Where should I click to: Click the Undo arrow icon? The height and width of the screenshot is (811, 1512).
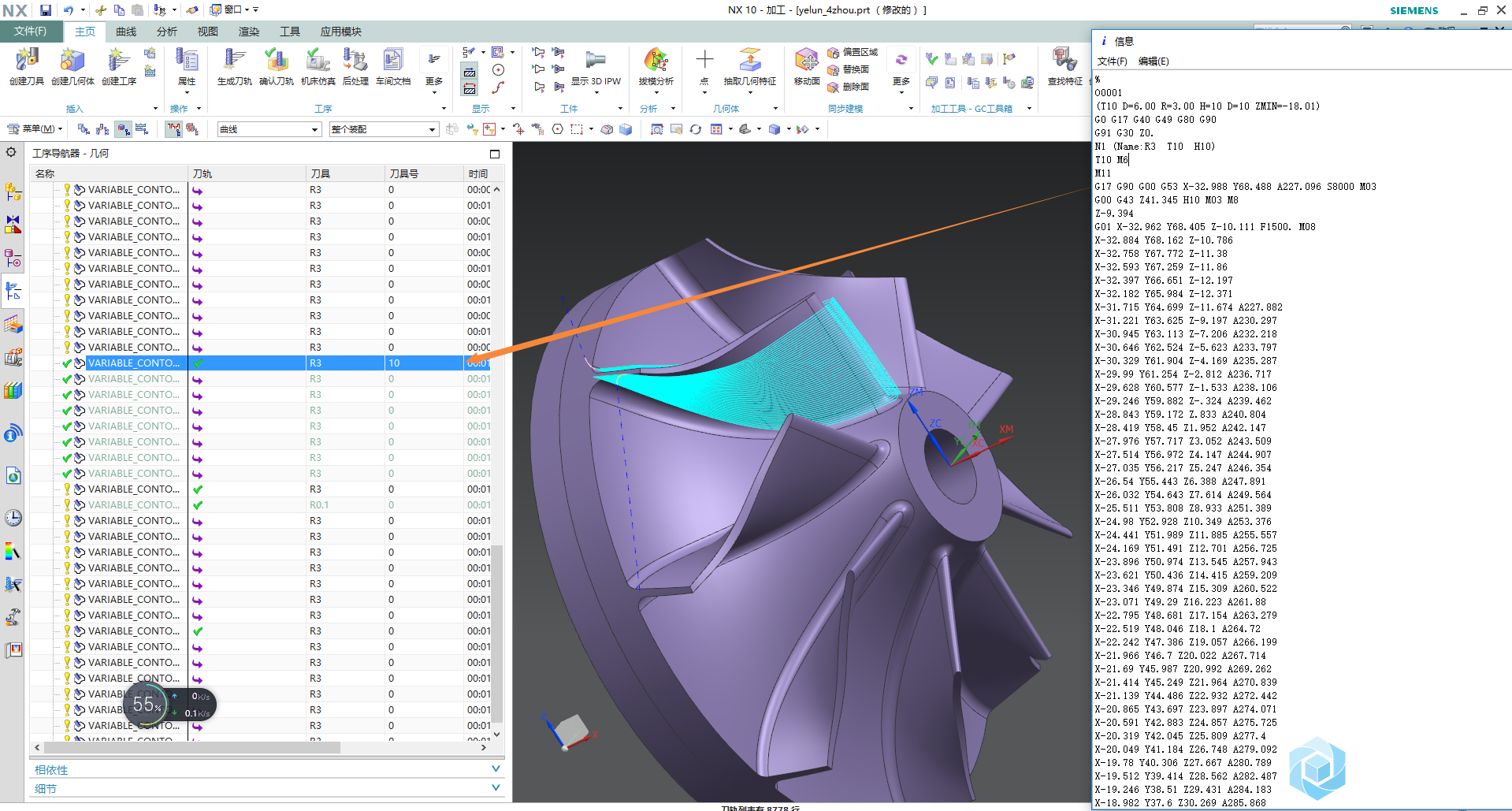click(69, 10)
